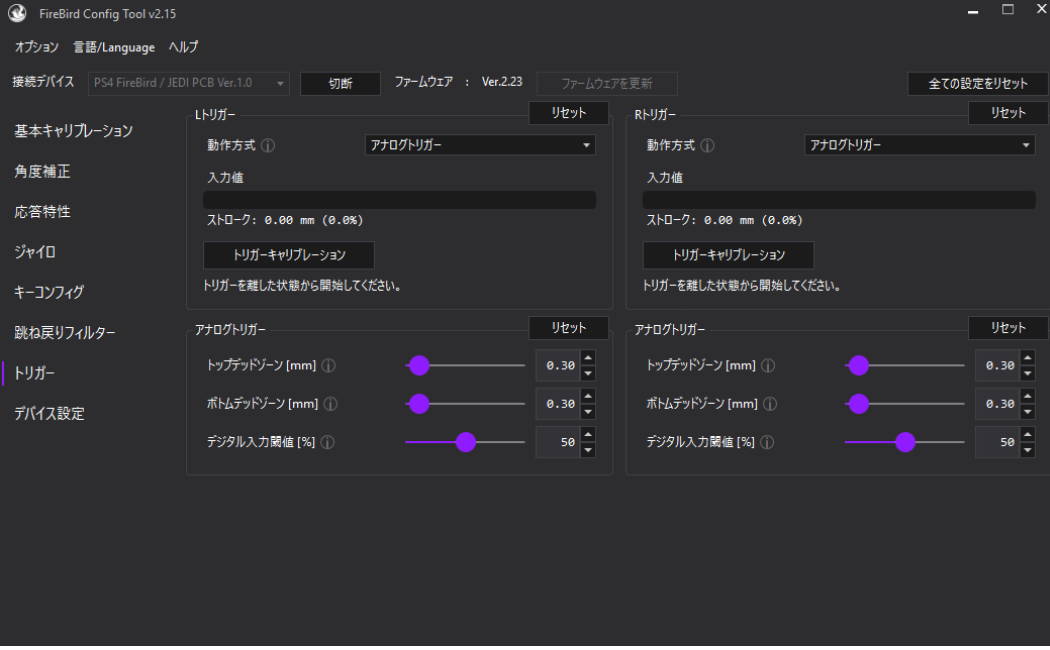Decrease left ボトムデッドゾーン value
Viewport: 1050px width, 650px height.
[x=588, y=412]
